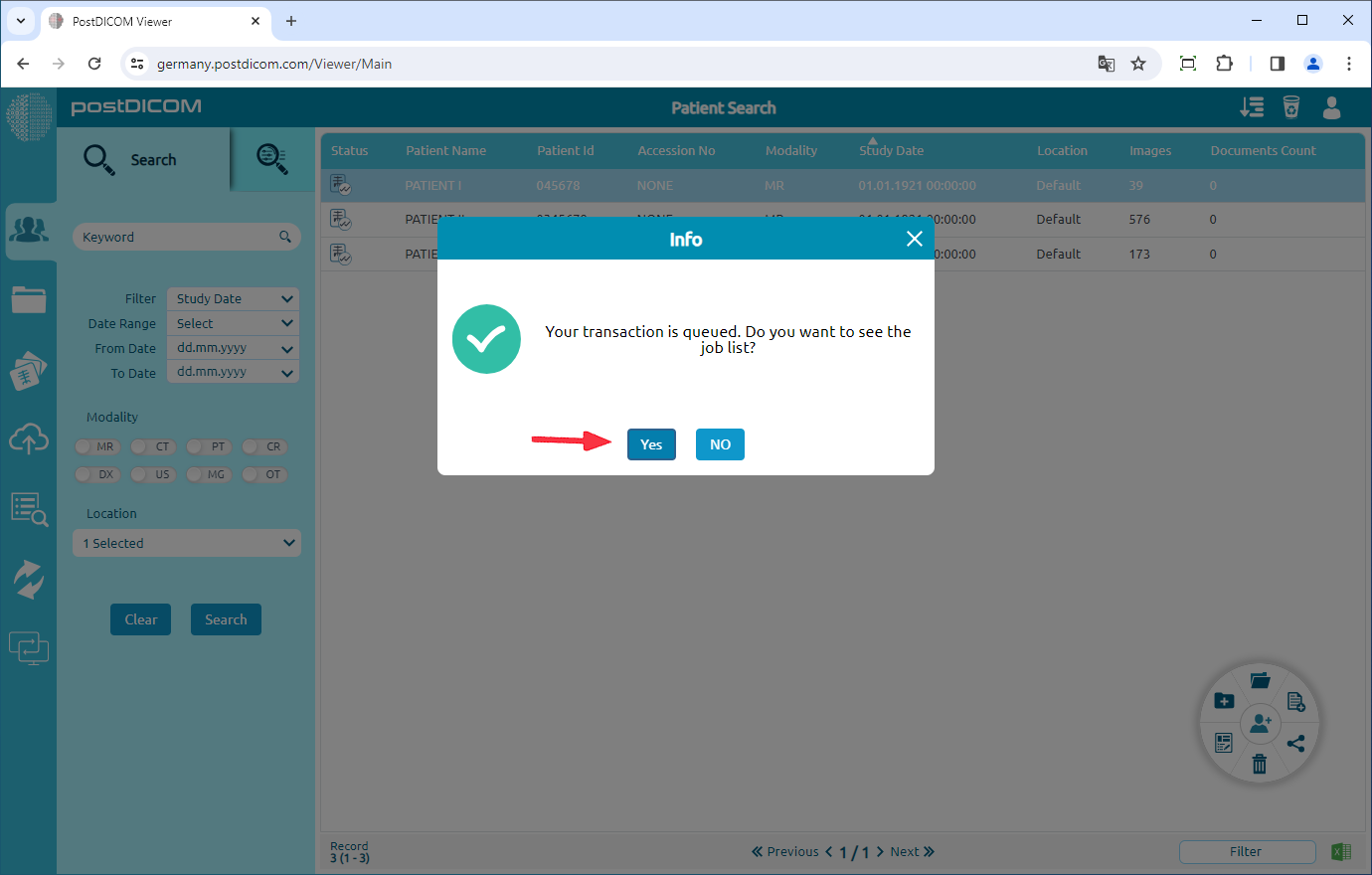Switch to the advanced search tab

click(271, 159)
